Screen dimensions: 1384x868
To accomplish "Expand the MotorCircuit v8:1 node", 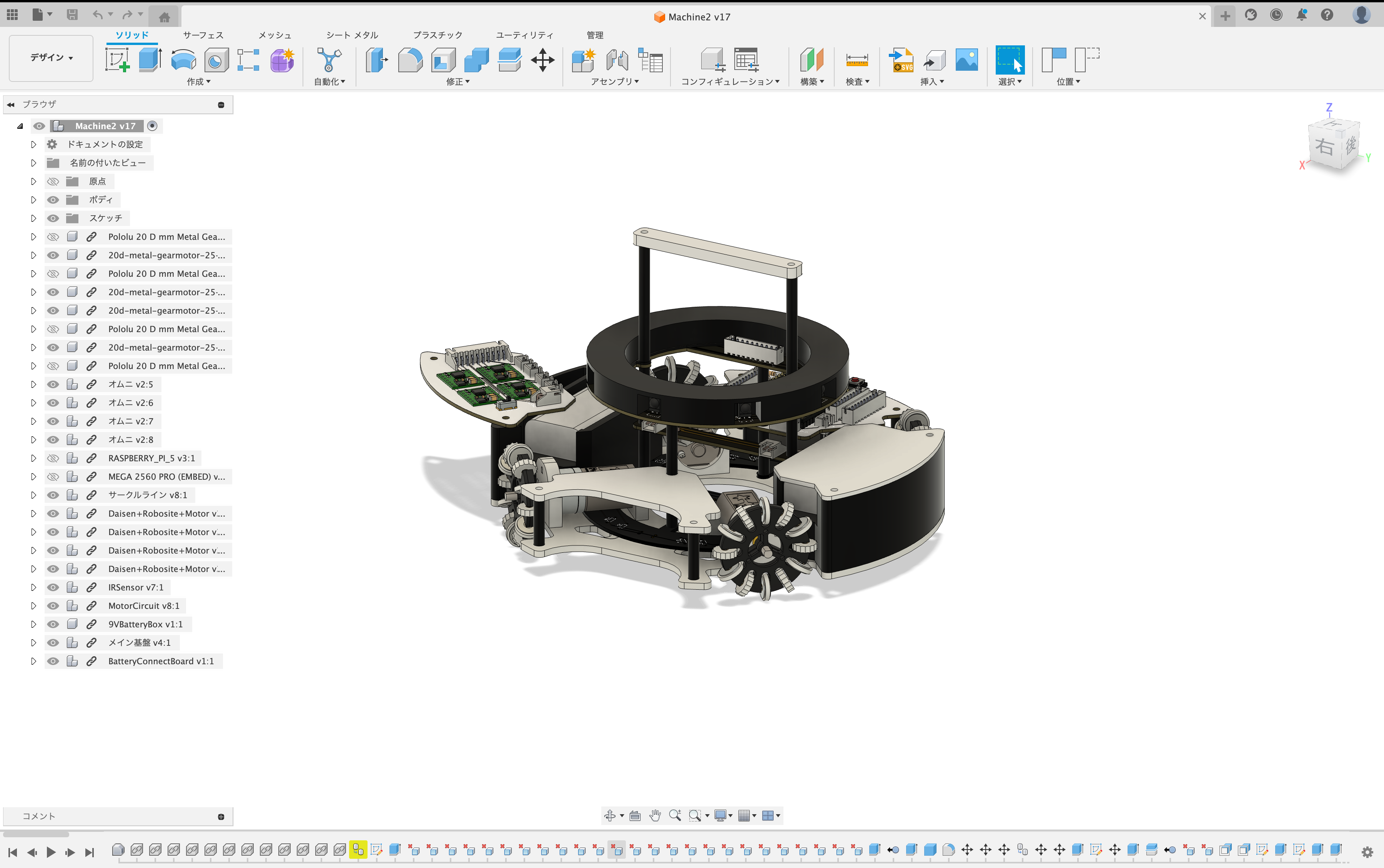I will [x=33, y=606].
